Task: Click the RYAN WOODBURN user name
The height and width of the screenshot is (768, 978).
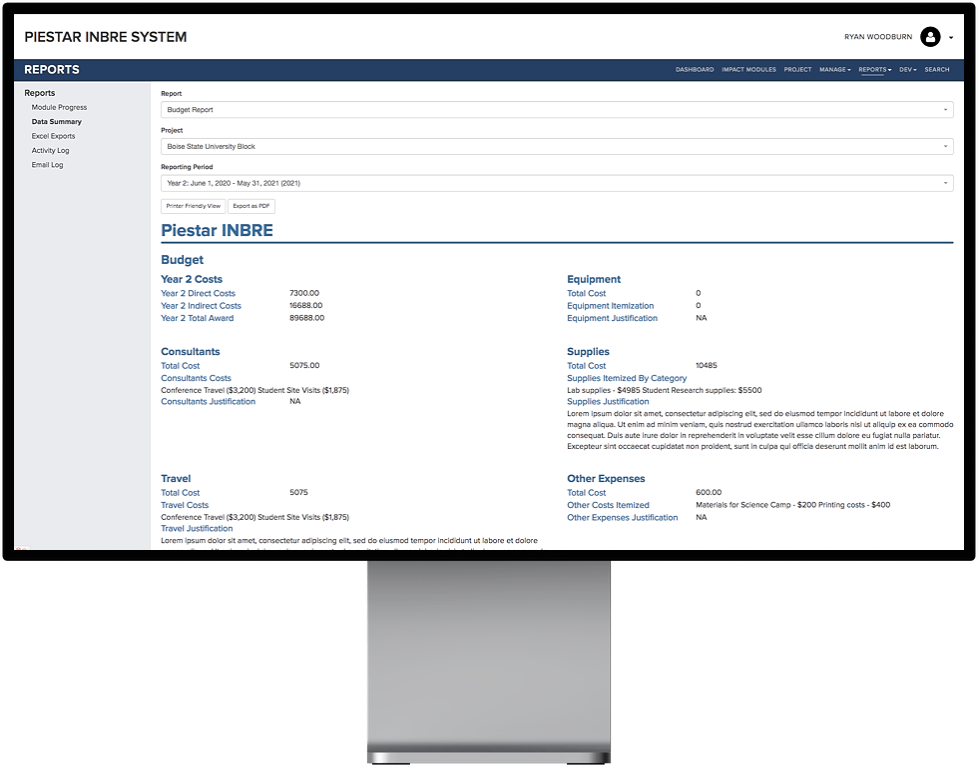Action: [878, 37]
